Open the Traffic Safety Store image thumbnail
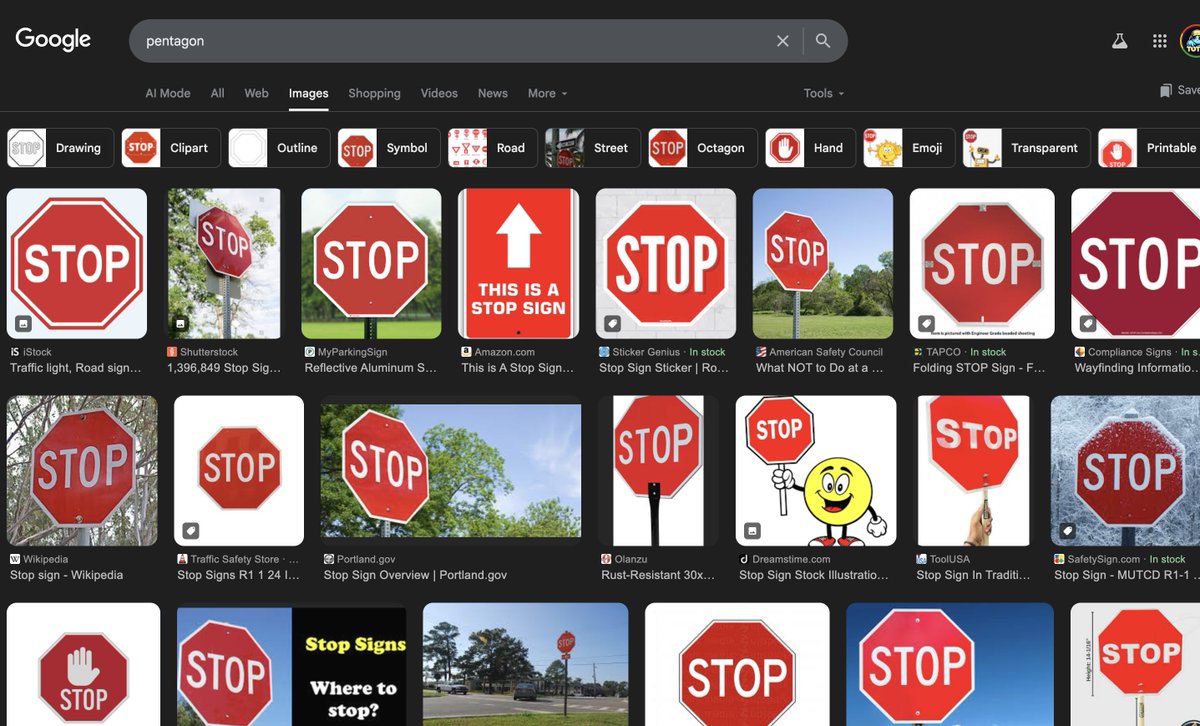This screenshot has width=1200, height=726. pyautogui.click(x=239, y=471)
